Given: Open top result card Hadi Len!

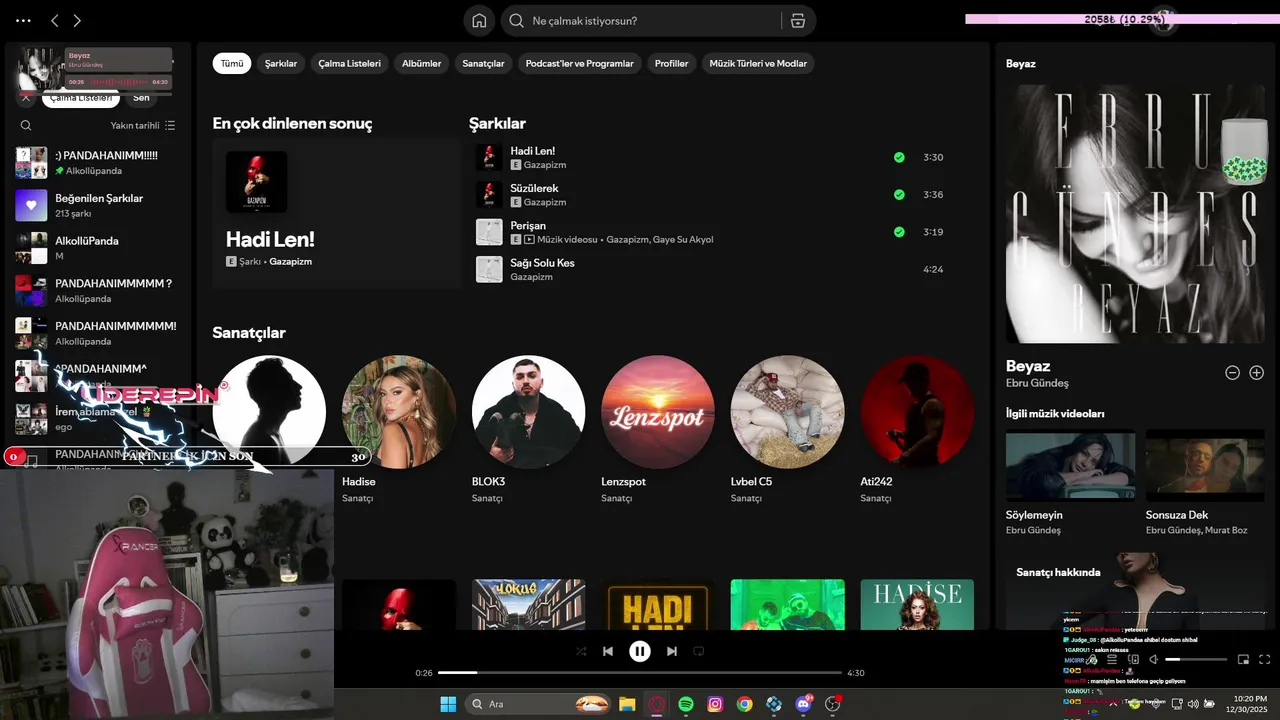Looking at the screenshot, I should coord(336,214).
